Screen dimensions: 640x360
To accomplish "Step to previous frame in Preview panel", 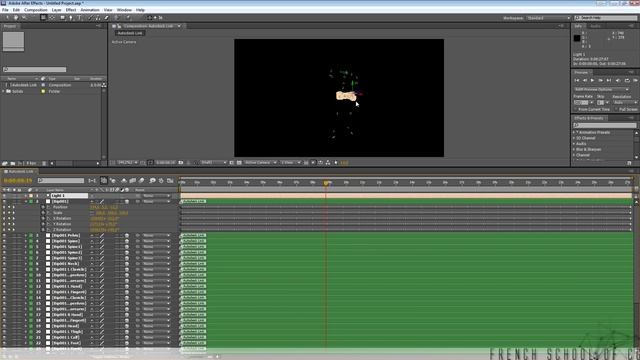I will point(584,80).
